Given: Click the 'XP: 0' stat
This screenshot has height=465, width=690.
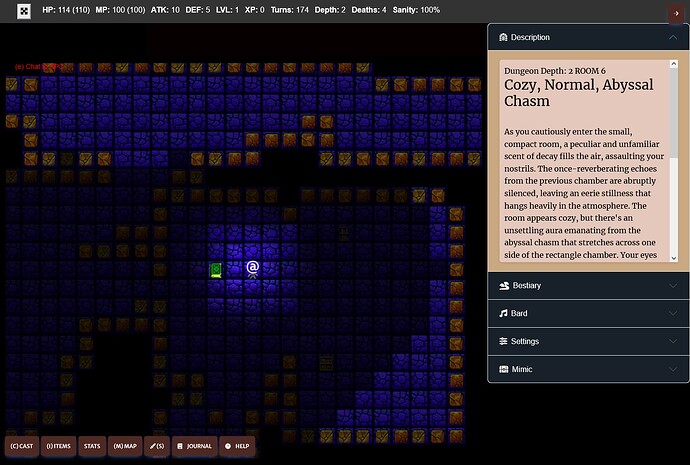Looking at the screenshot, I should click(x=254, y=10).
